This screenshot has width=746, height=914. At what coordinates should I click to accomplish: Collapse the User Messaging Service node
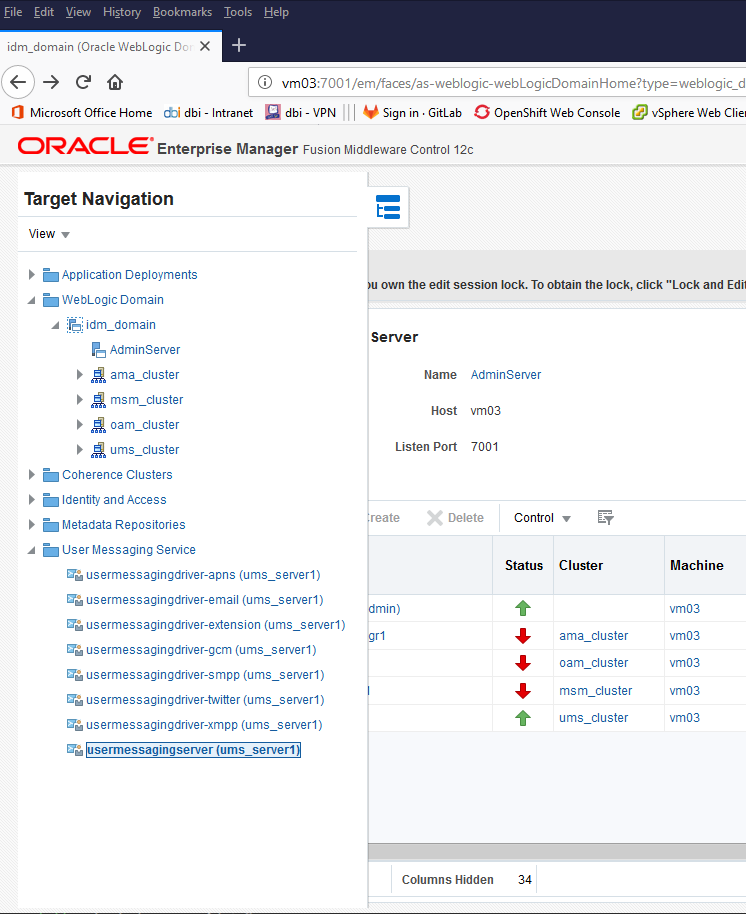[31, 550]
